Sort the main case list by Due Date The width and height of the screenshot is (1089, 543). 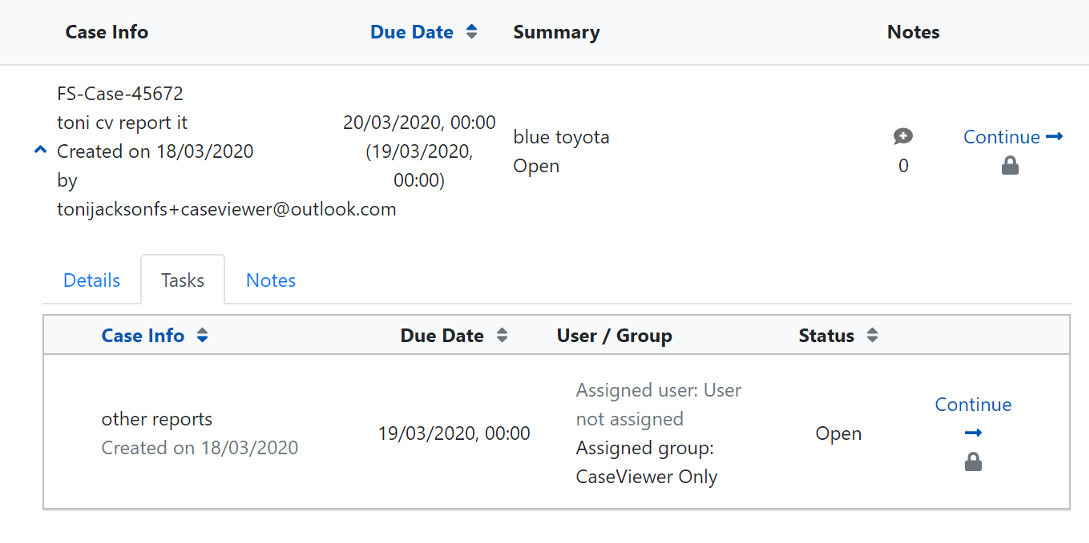click(471, 32)
